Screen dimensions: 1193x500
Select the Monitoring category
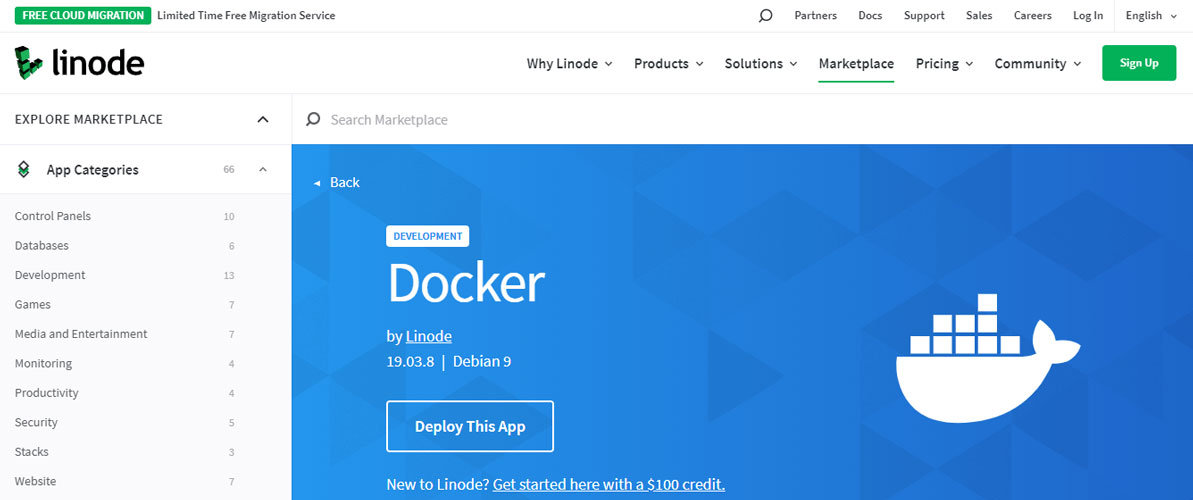click(x=43, y=364)
